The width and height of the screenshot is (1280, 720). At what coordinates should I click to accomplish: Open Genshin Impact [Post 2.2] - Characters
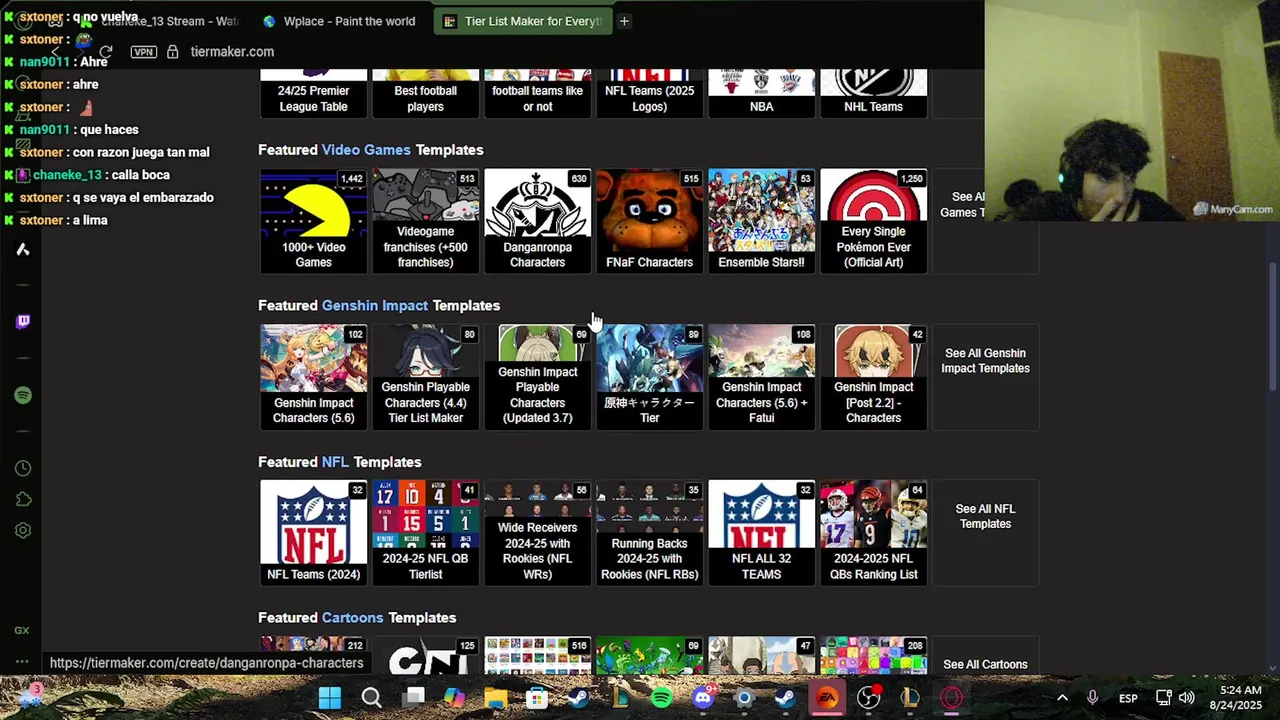(x=873, y=377)
